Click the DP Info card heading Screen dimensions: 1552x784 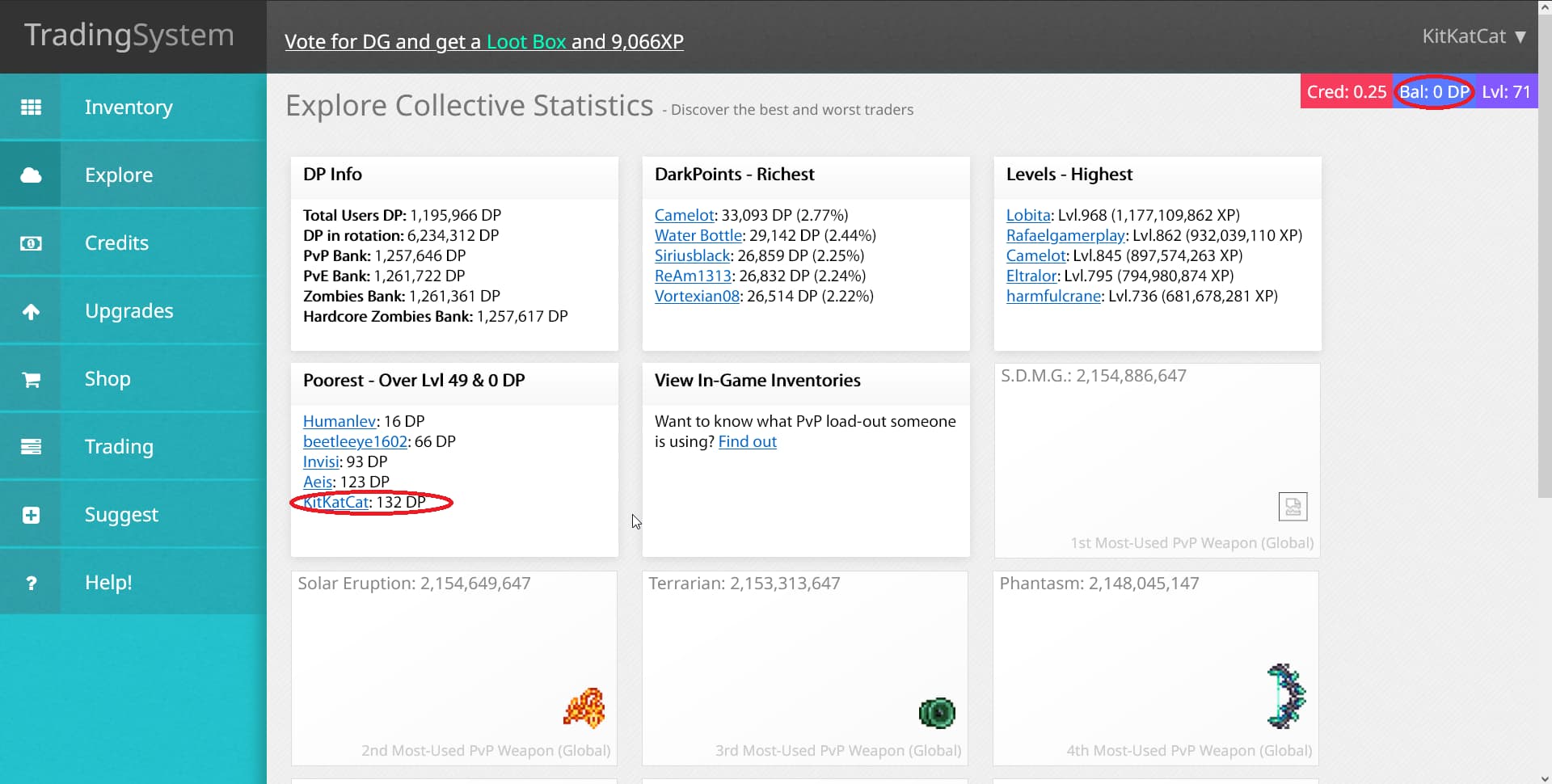[332, 174]
